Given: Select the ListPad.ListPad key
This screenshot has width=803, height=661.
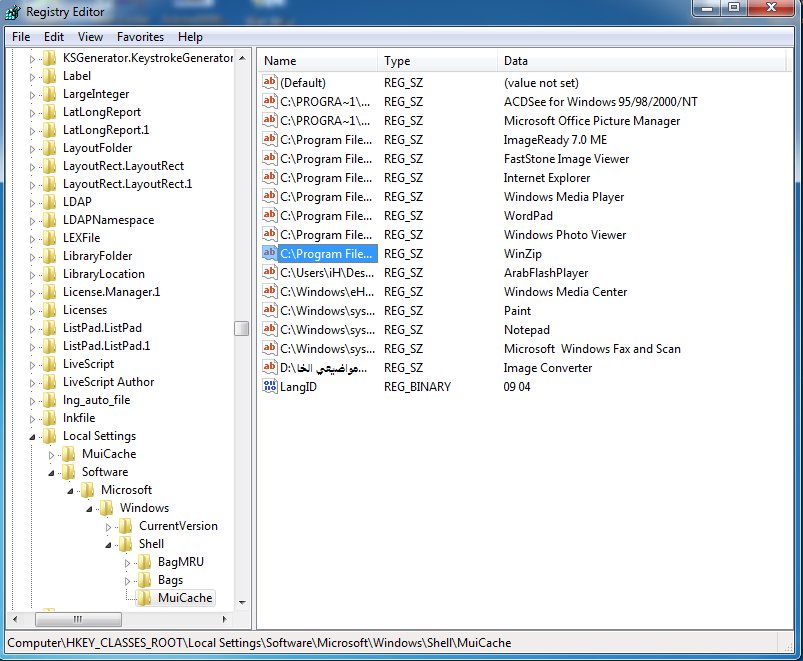Looking at the screenshot, I should pos(102,328).
